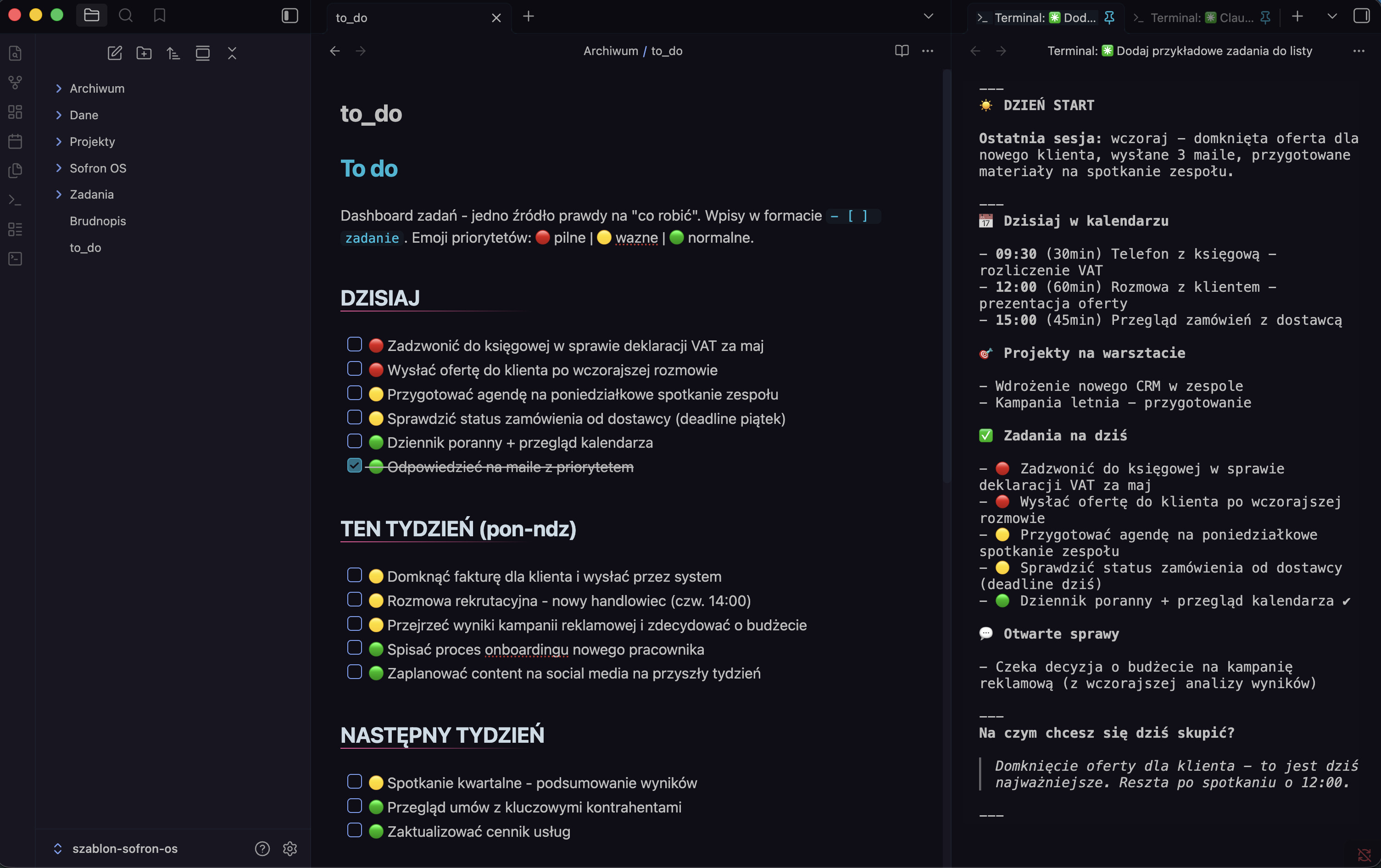
Task: Expand the Dane folder
Action: pyautogui.click(x=59, y=115)
